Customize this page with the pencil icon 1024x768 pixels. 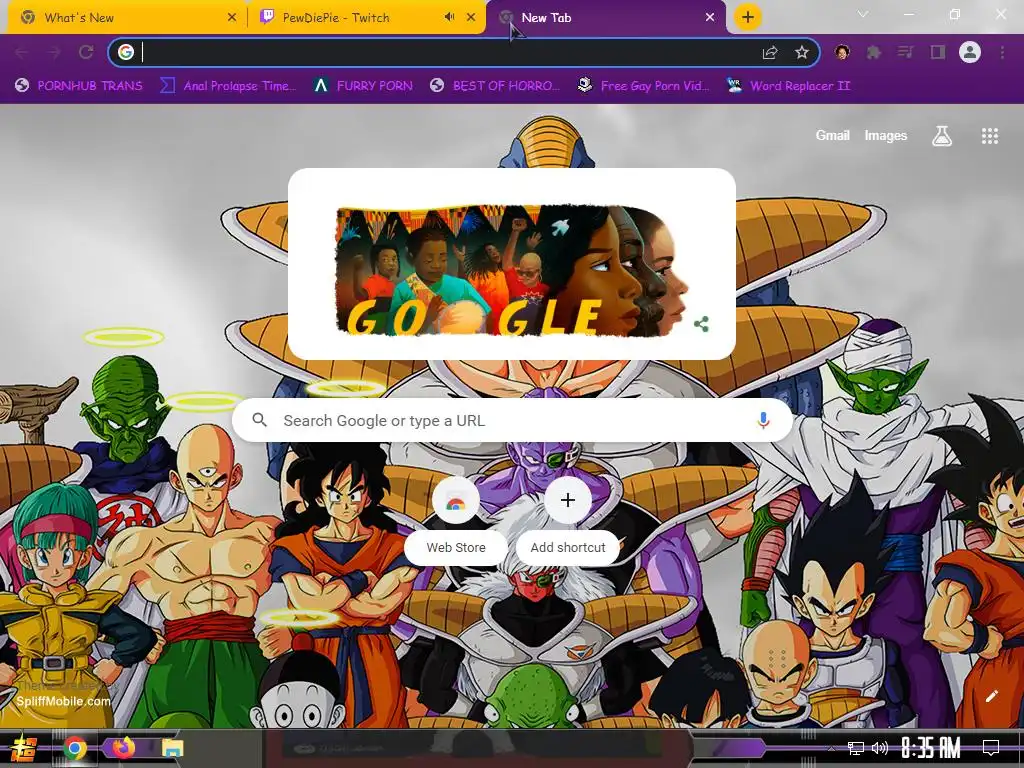[991, 696]
